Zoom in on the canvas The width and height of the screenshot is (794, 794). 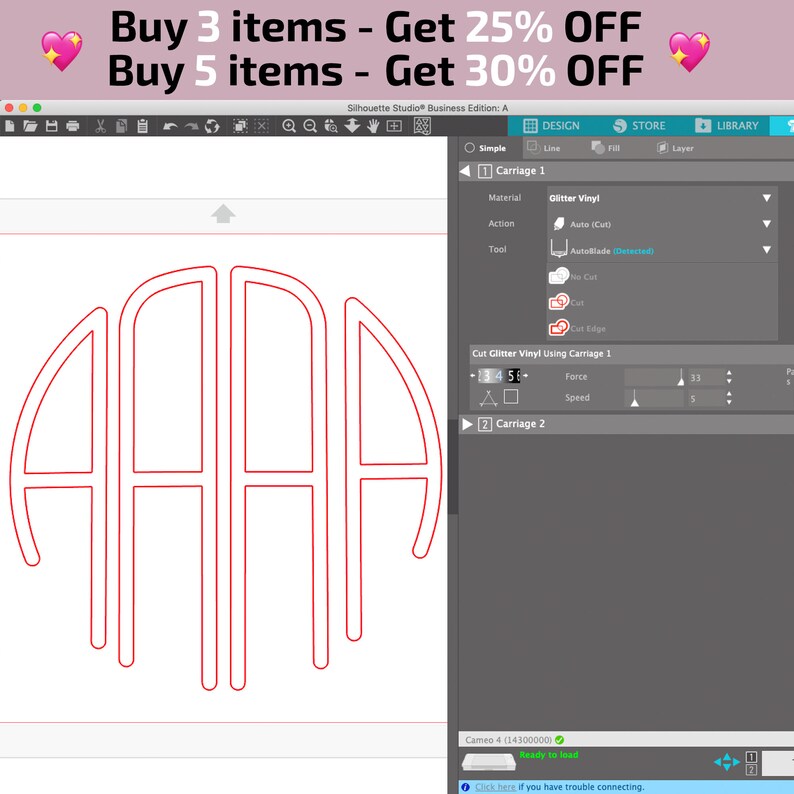[289, 126]
